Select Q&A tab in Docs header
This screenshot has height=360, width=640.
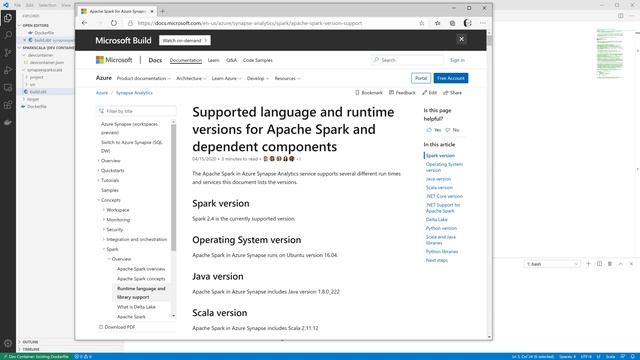tap(231, 60)
